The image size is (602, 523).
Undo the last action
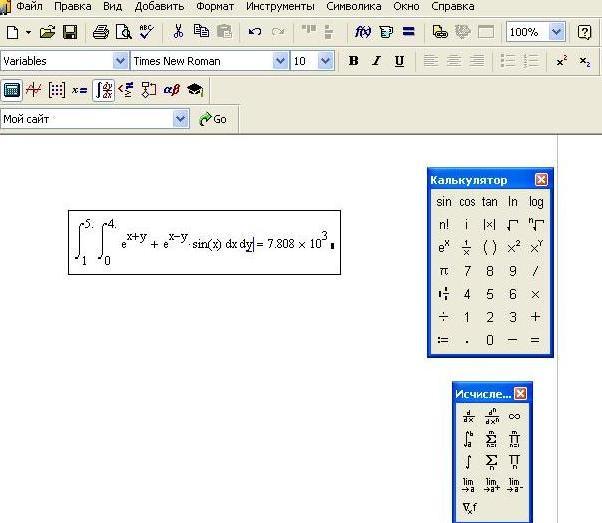255,31
